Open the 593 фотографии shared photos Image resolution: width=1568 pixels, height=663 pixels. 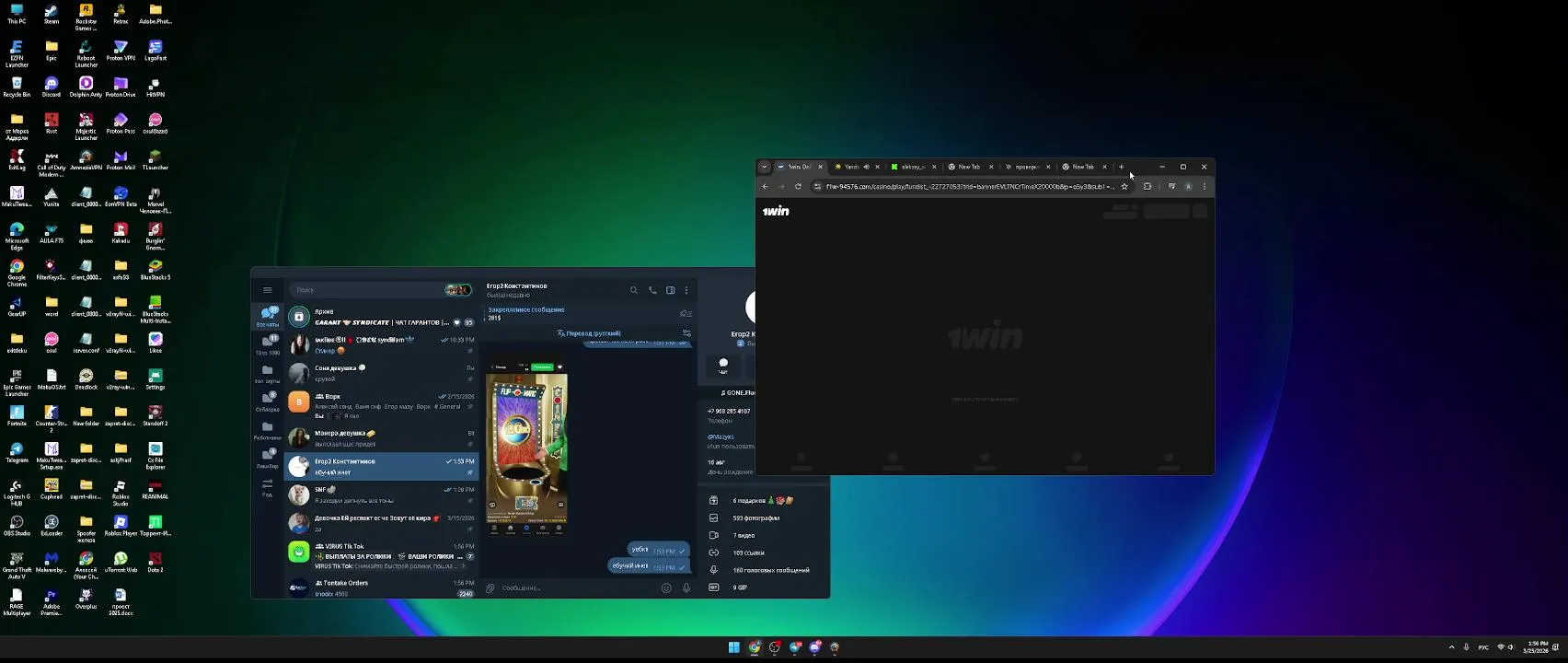coord(764,518)
